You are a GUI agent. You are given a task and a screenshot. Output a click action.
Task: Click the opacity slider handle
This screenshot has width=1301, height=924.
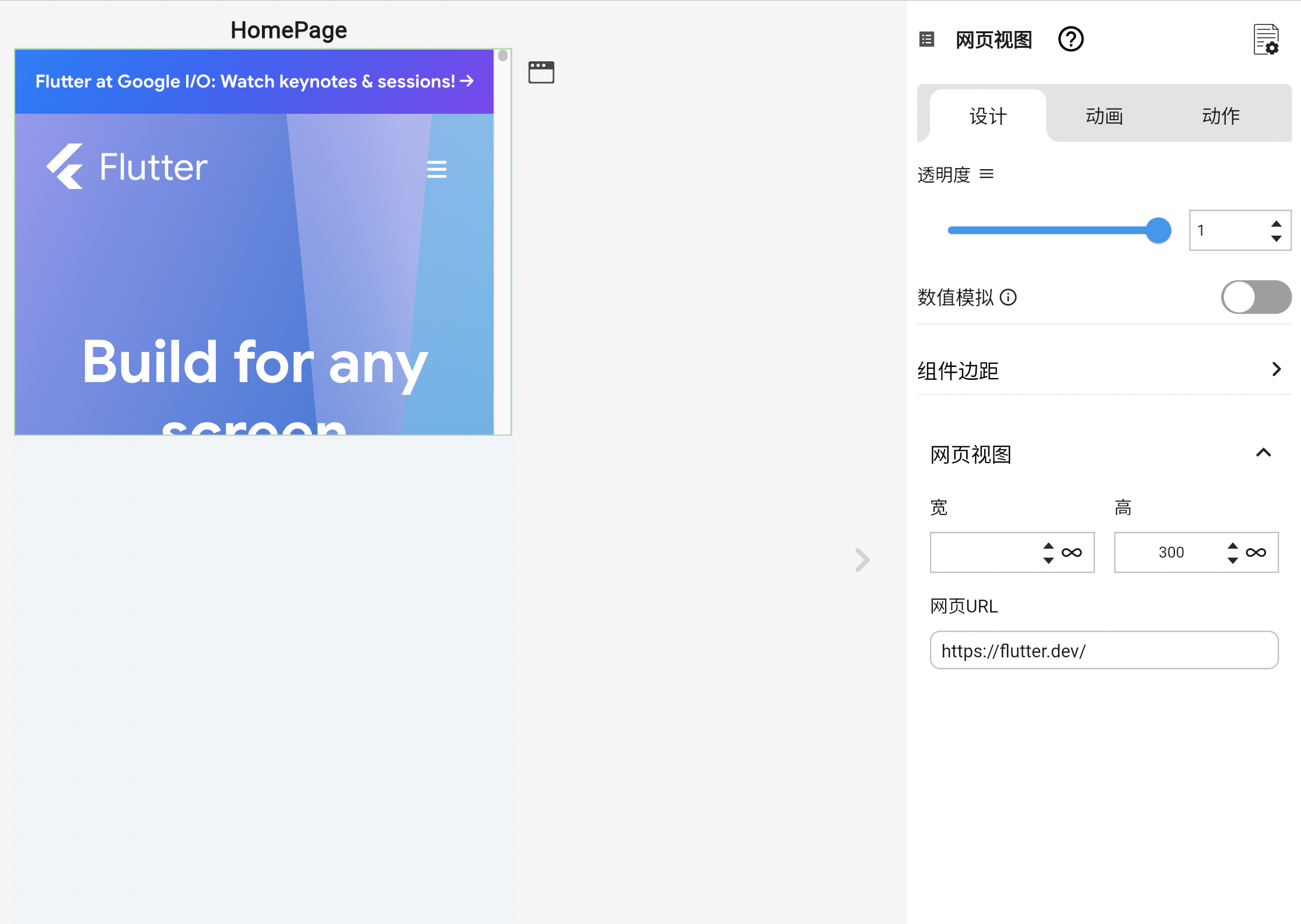(1158, 230)
